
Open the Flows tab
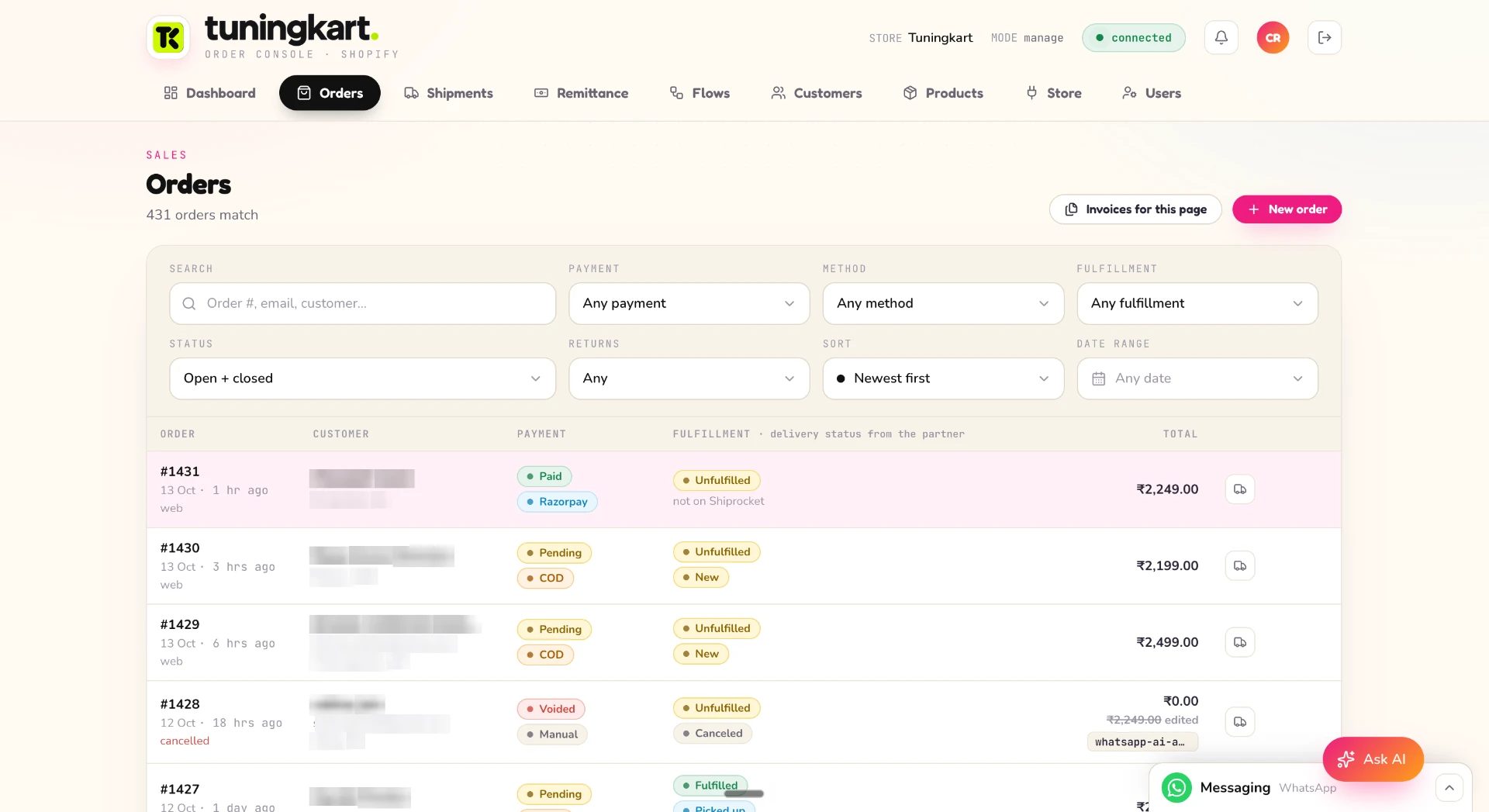pyautogui.click(x=700, y=93)
